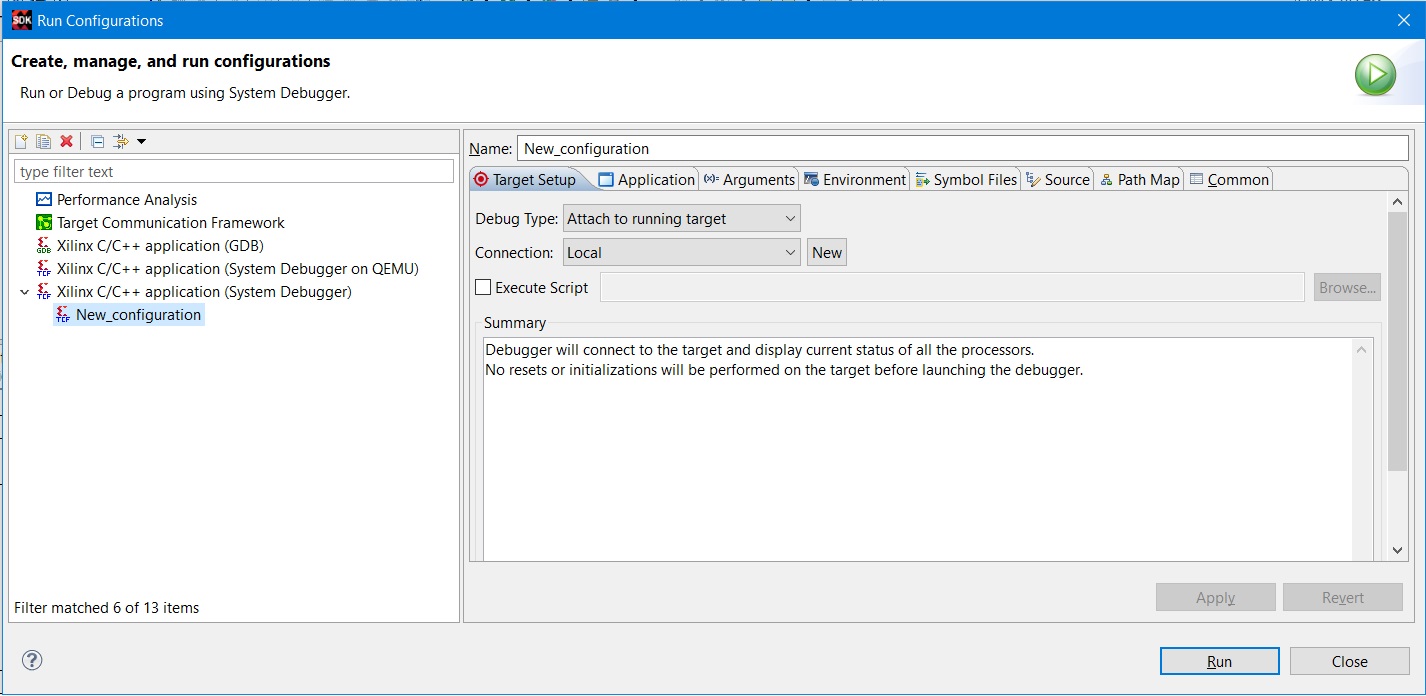
Task: Select Xilinx C/C++ application (GDB)
Action: [x=160, y=246]
